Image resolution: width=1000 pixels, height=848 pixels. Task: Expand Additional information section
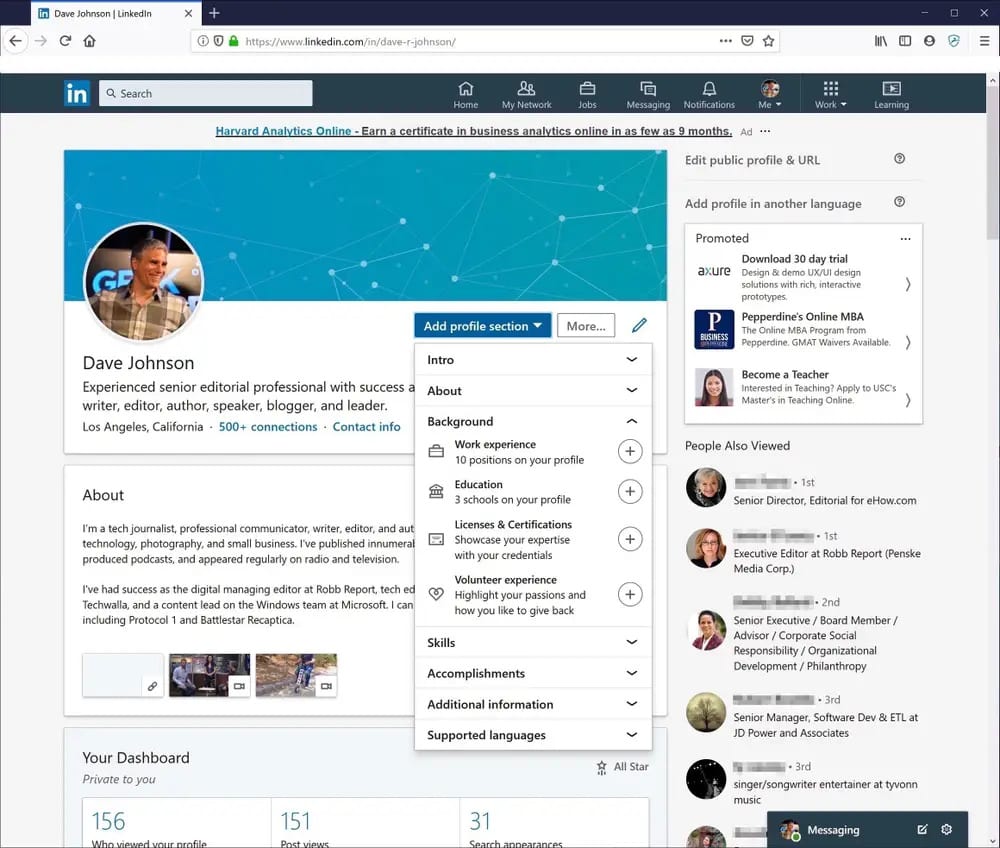point(533,704)
